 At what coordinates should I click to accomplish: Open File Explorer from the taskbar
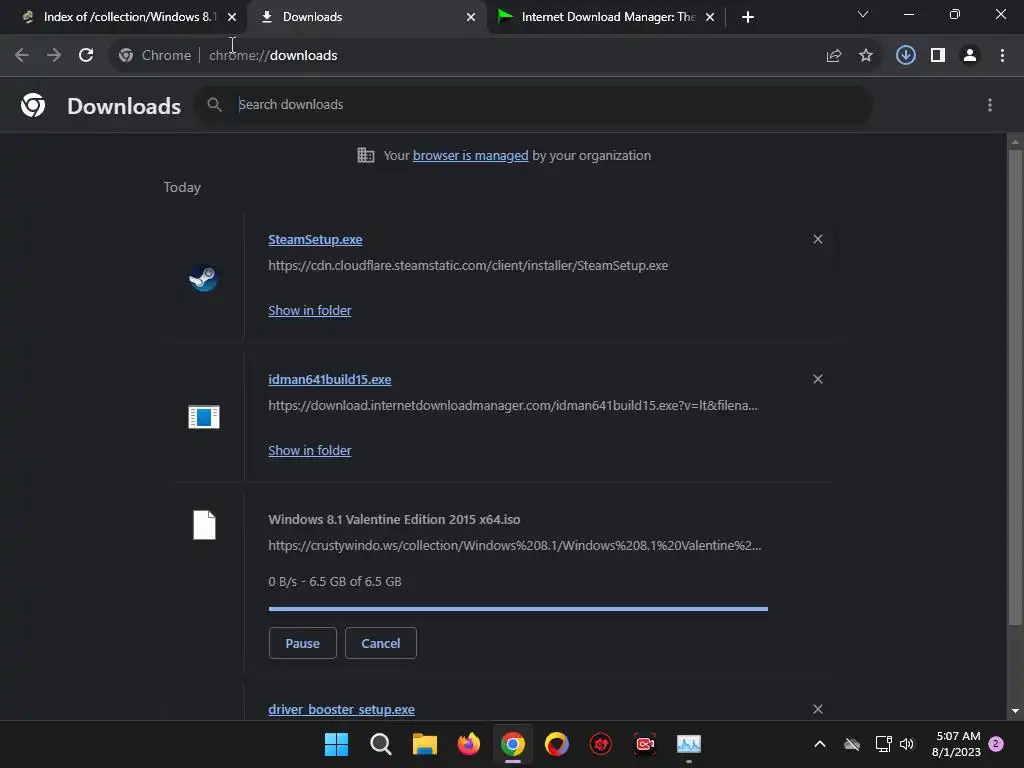click(x=424, y=744)
